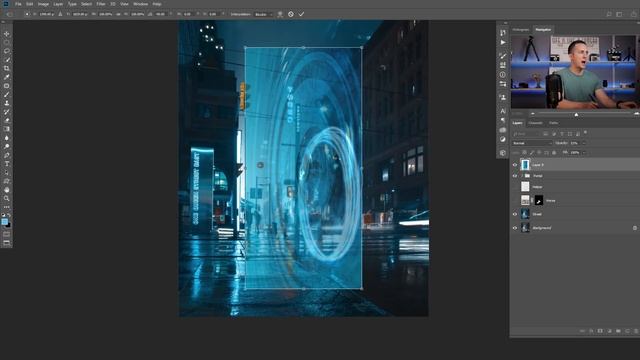Select the Pen tool
This screenshot has height=360, width=640.
(7, 155)
